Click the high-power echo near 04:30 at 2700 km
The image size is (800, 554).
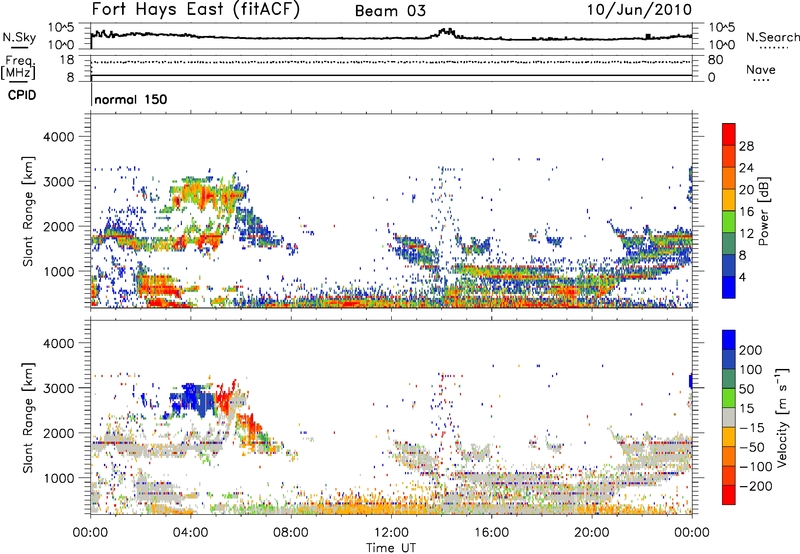[204, 195]
